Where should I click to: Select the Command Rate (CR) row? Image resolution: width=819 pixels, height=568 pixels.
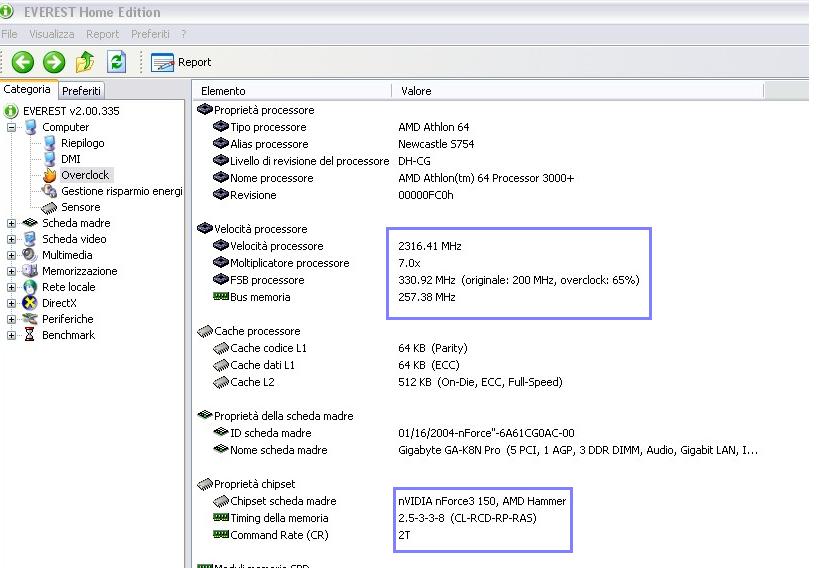pyautogui.click(x=312, y=535)
